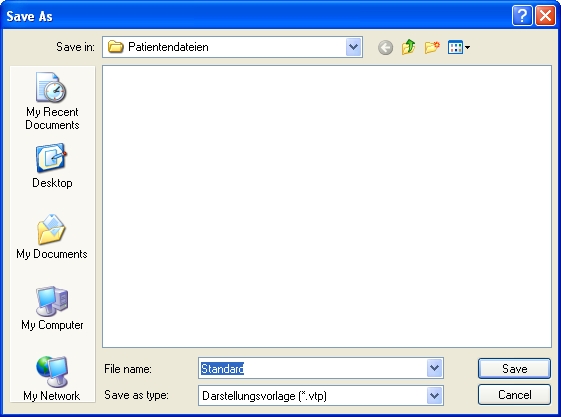
Task: Click the File name text field
Action: click(312, 368)
